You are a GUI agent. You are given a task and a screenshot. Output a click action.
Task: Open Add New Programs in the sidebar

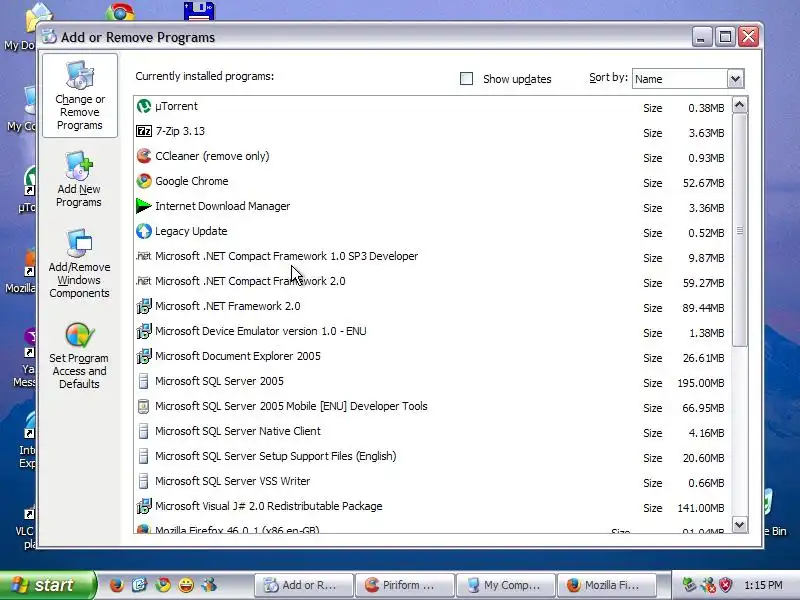[x=79, y=179]
